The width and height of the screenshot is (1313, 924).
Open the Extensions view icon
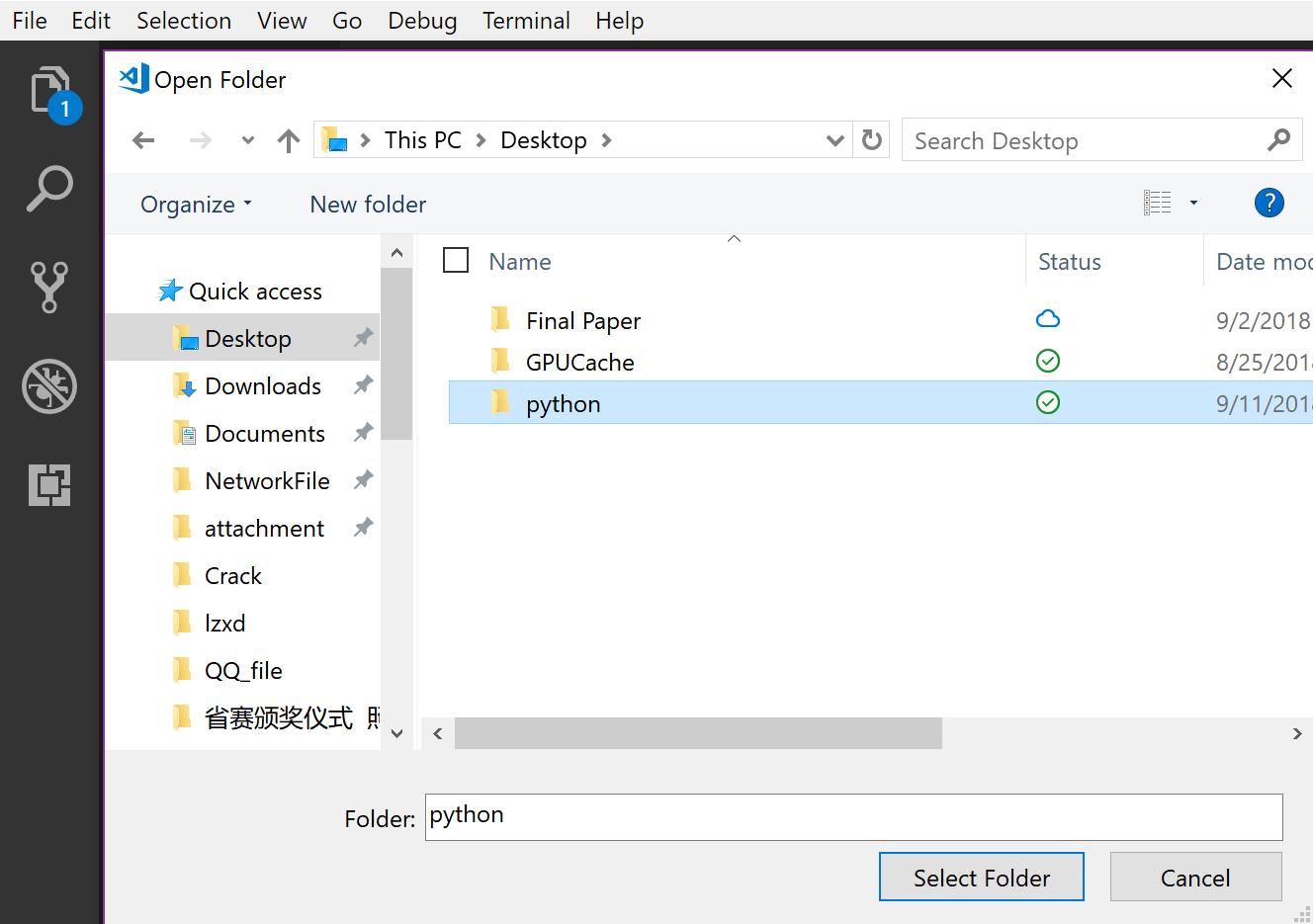click(x=49, y=484)
